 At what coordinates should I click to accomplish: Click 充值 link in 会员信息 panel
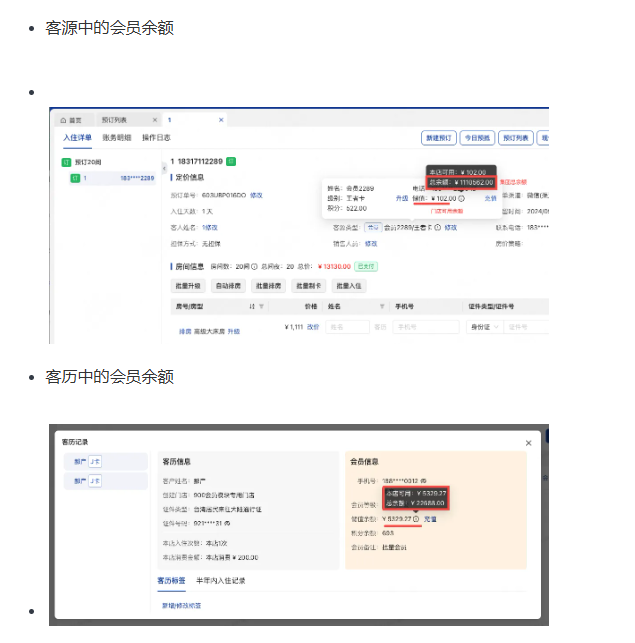[x=430, y=519]
